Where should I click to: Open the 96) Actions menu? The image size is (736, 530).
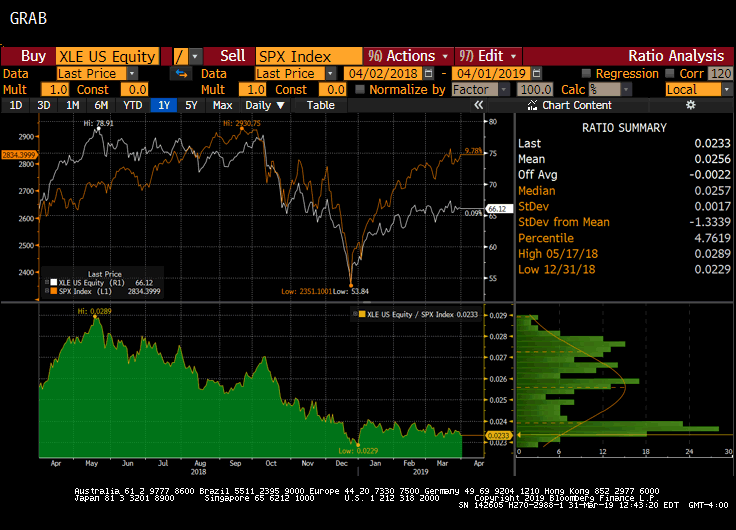(x=408, y=56)
